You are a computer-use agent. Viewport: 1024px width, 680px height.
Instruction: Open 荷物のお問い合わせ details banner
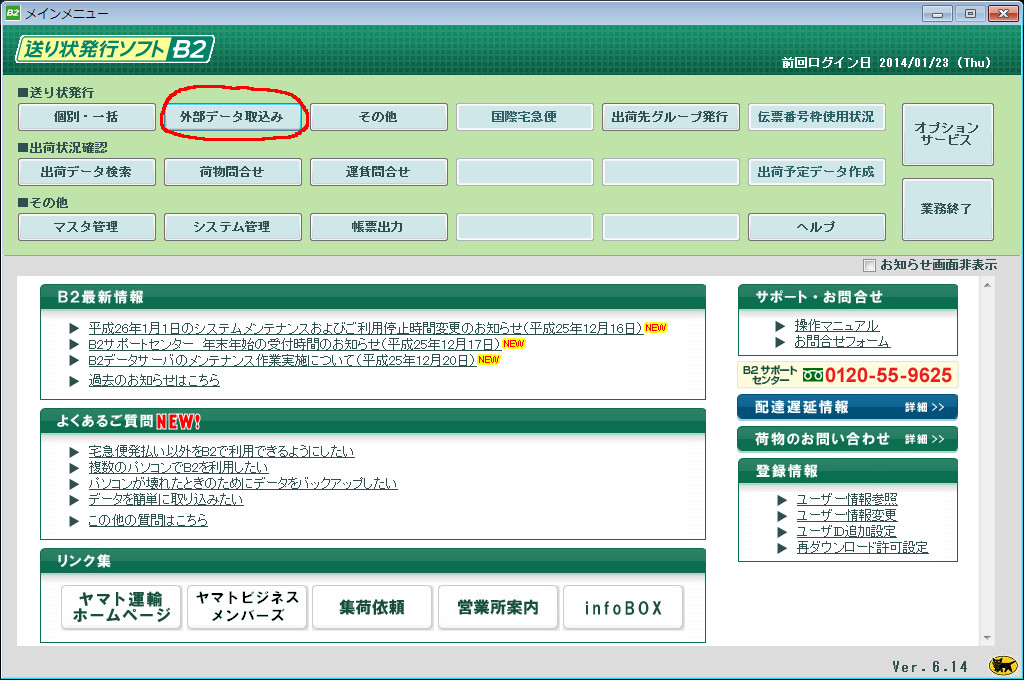click(x=847, y=439)
